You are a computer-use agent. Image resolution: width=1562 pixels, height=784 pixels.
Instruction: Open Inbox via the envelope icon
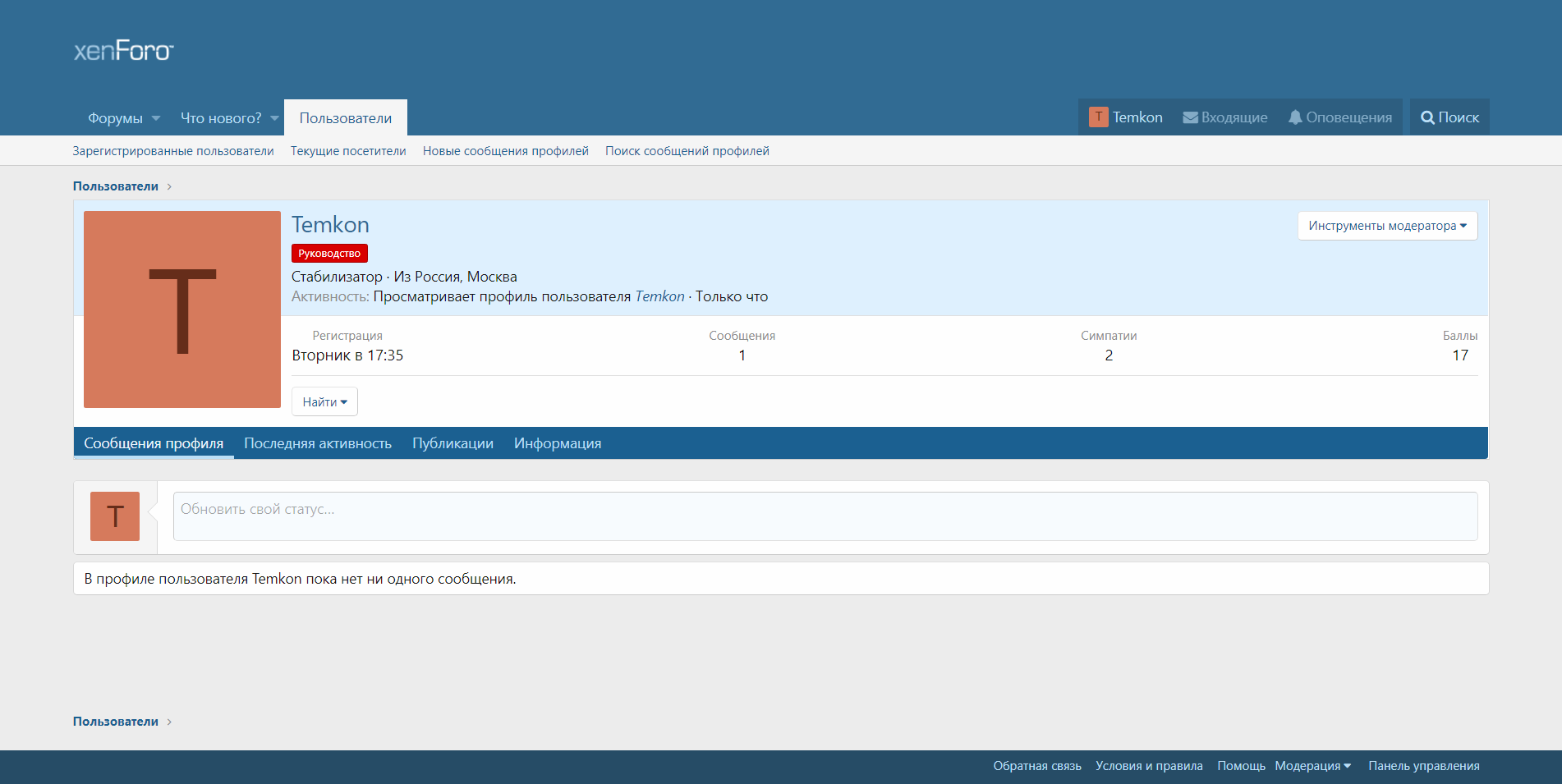pyautogui.click(x=1190, y=117)
